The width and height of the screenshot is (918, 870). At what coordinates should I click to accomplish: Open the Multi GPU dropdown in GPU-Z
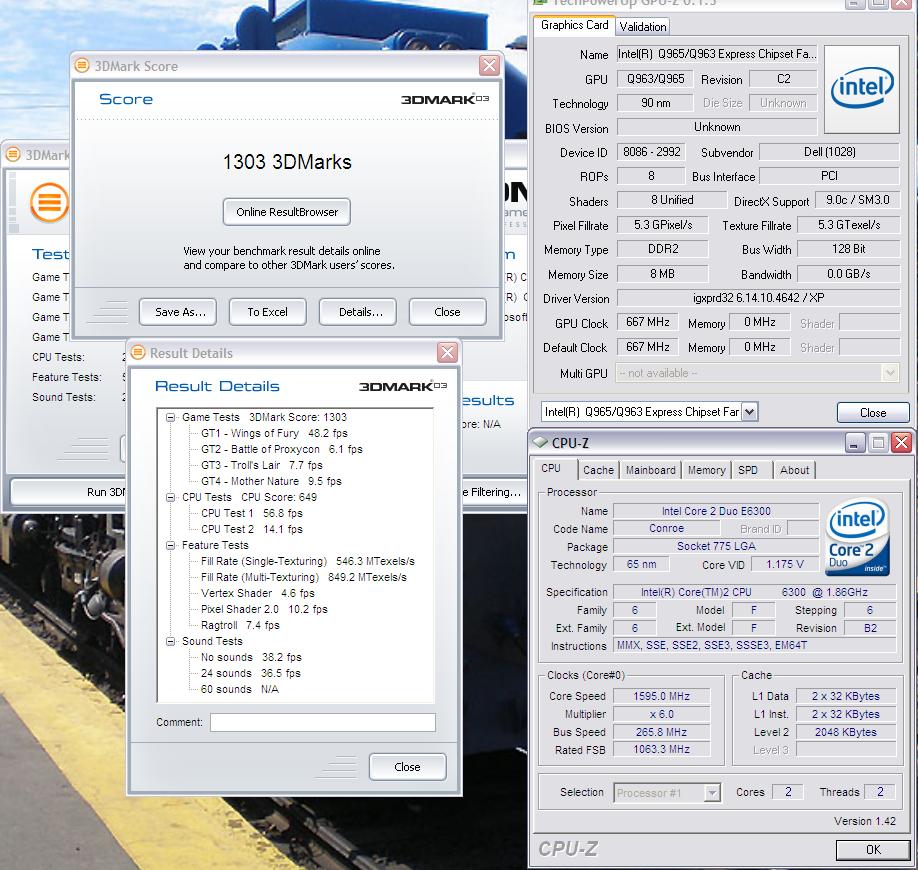tap(890, 373)
